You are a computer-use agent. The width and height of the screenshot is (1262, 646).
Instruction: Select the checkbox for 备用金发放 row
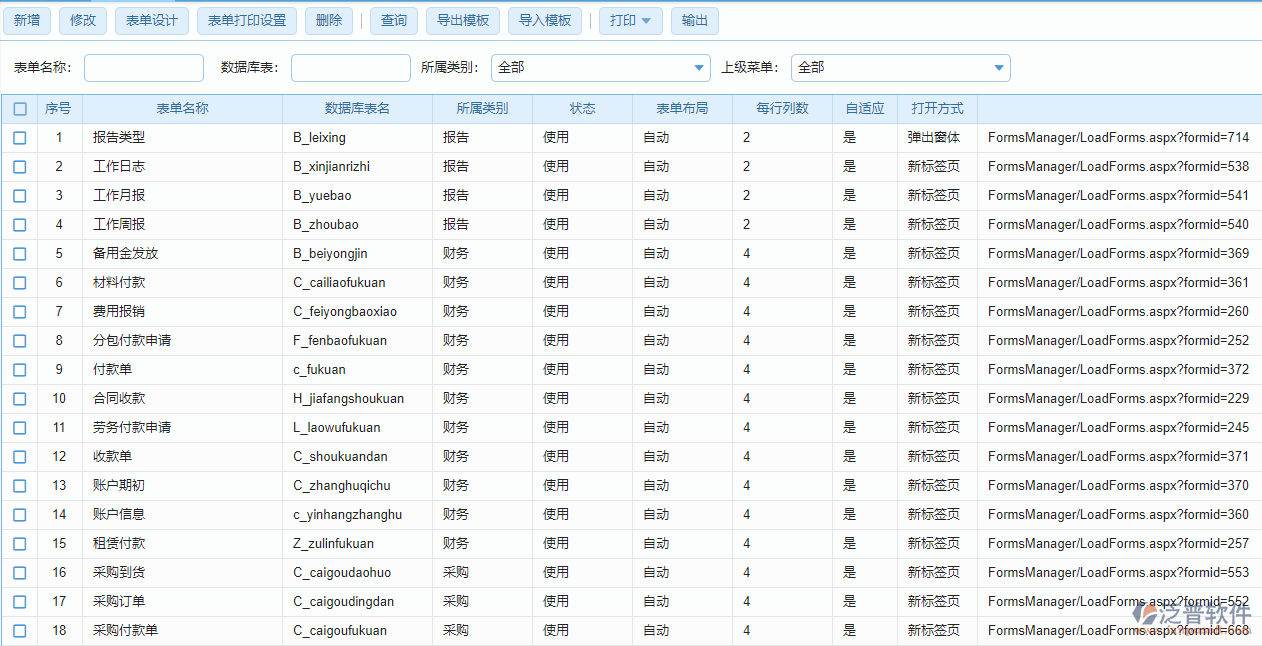coord(20,254)
